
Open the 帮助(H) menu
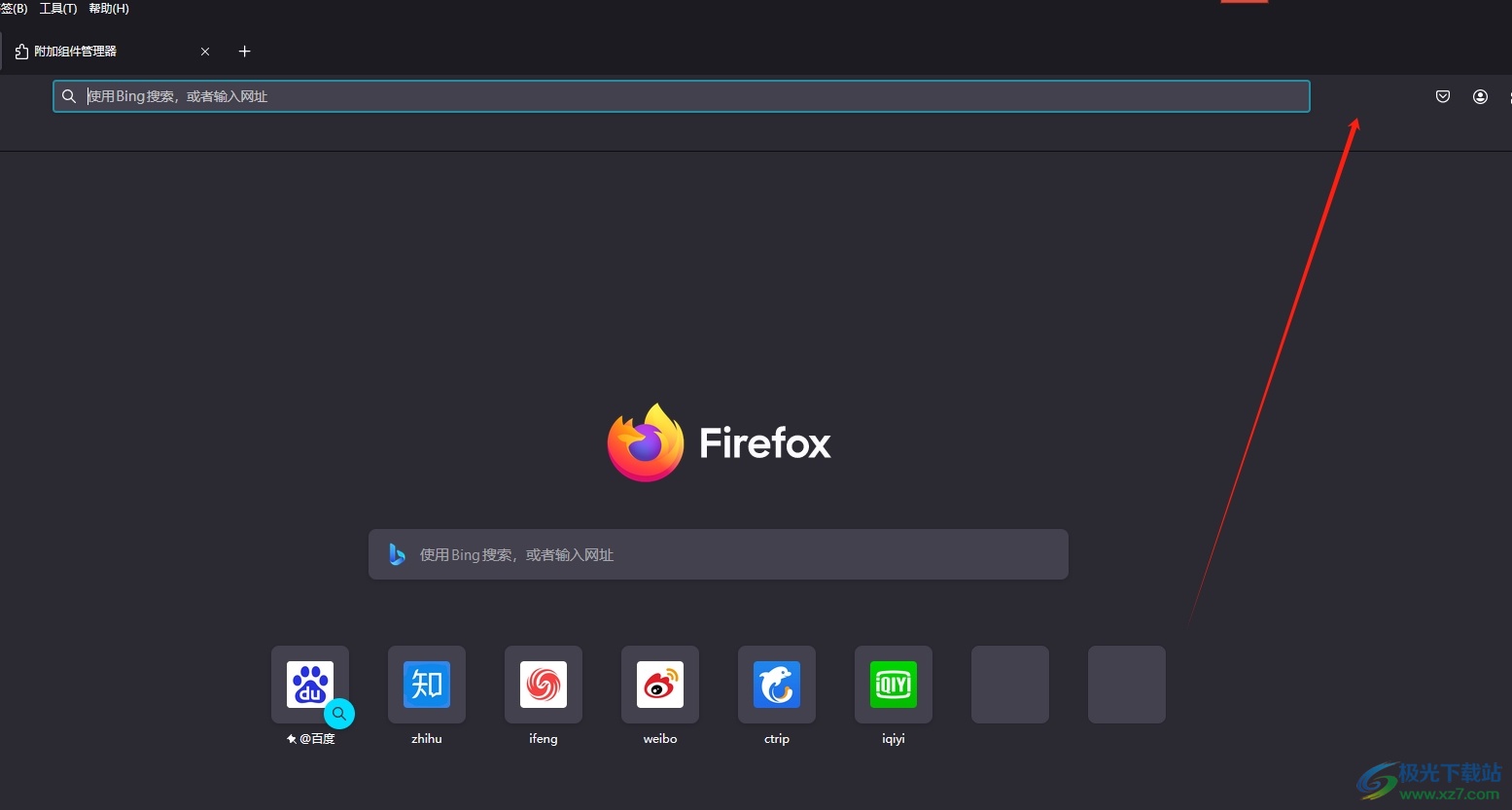tap(109, 9)
